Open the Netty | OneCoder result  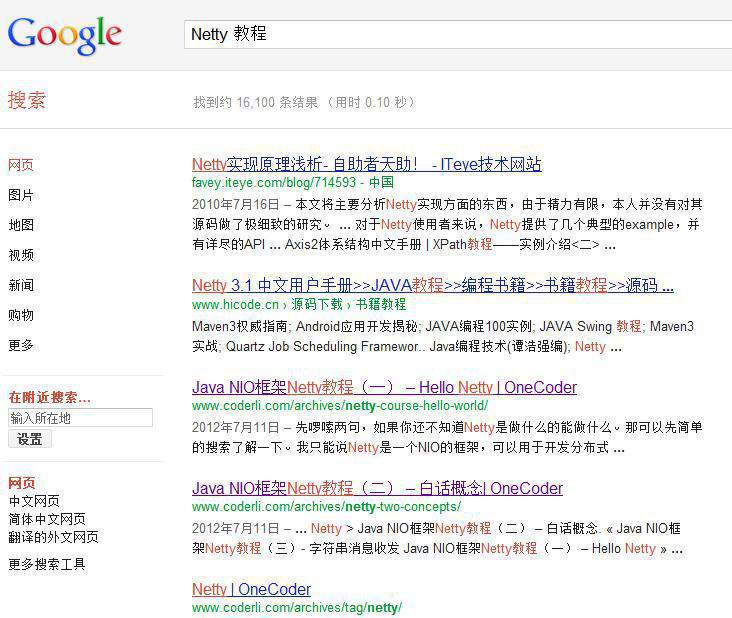tap(251, 590)
